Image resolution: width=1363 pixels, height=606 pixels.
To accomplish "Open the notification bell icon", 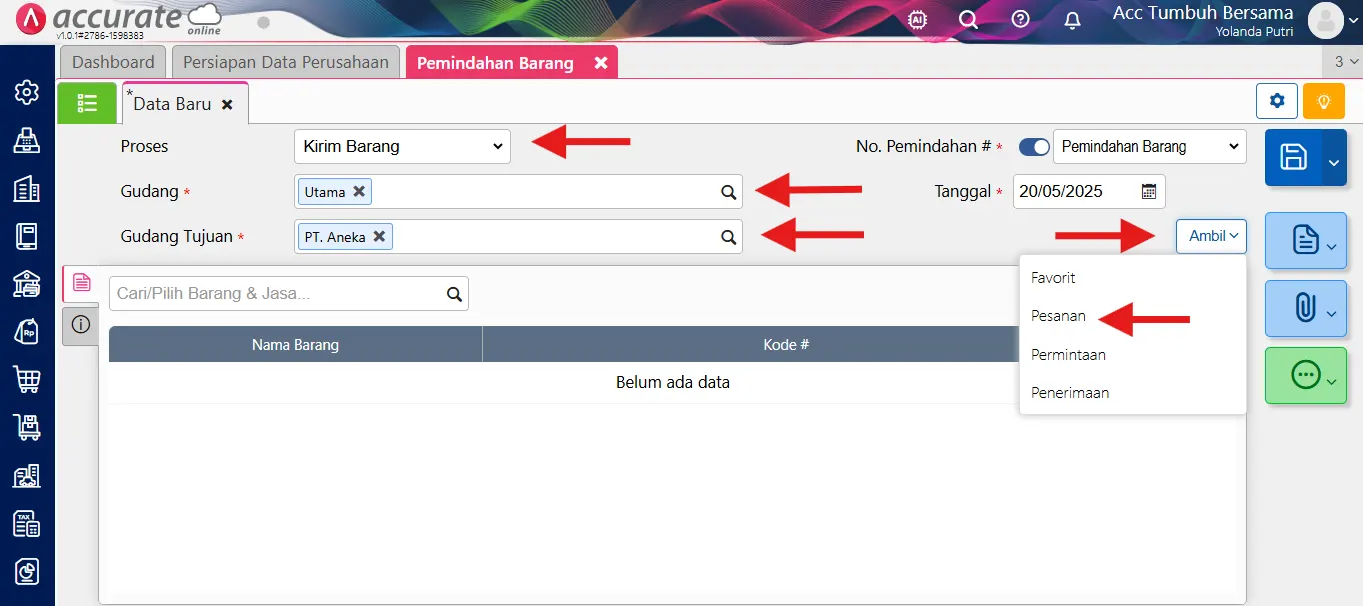I will coord(1072,20).
